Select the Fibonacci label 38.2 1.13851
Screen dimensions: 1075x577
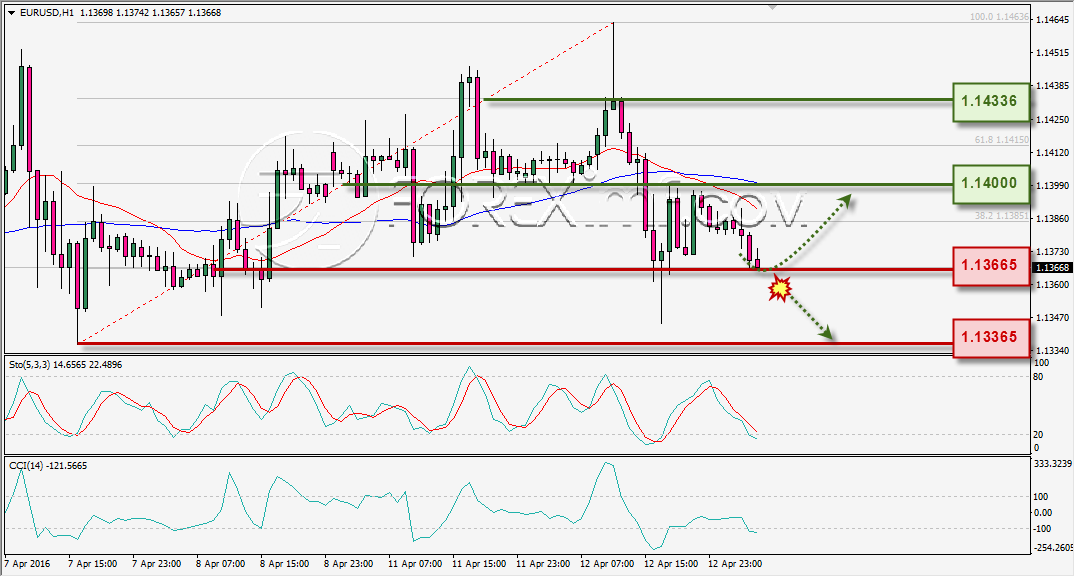[1002, 215]
